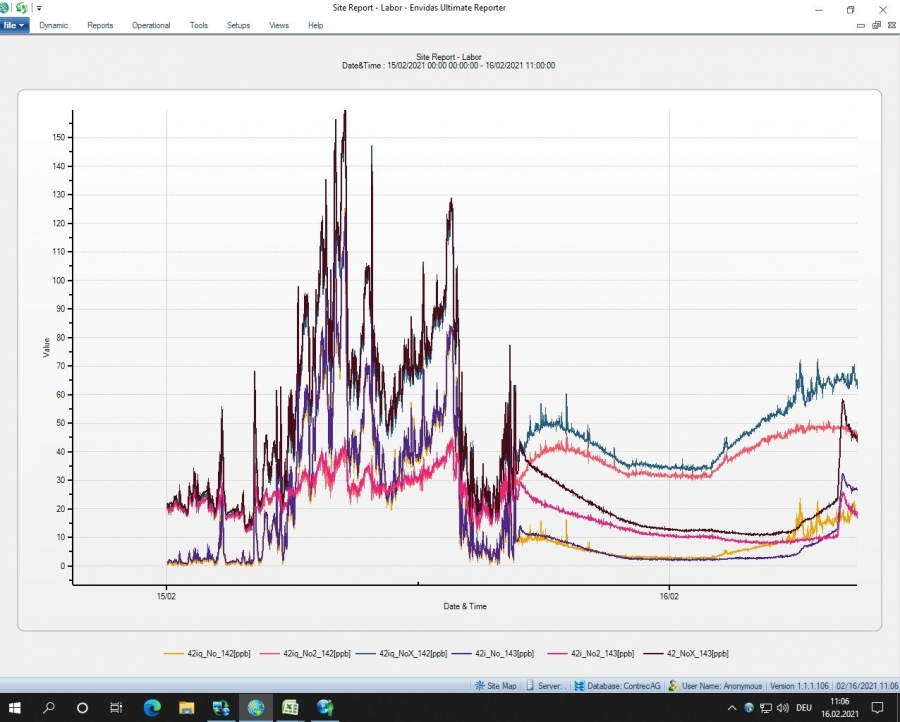Toggle the 42_NoX_143 legend entry
900x722 pixels.
pyautogui.click(x=696, y=653)
